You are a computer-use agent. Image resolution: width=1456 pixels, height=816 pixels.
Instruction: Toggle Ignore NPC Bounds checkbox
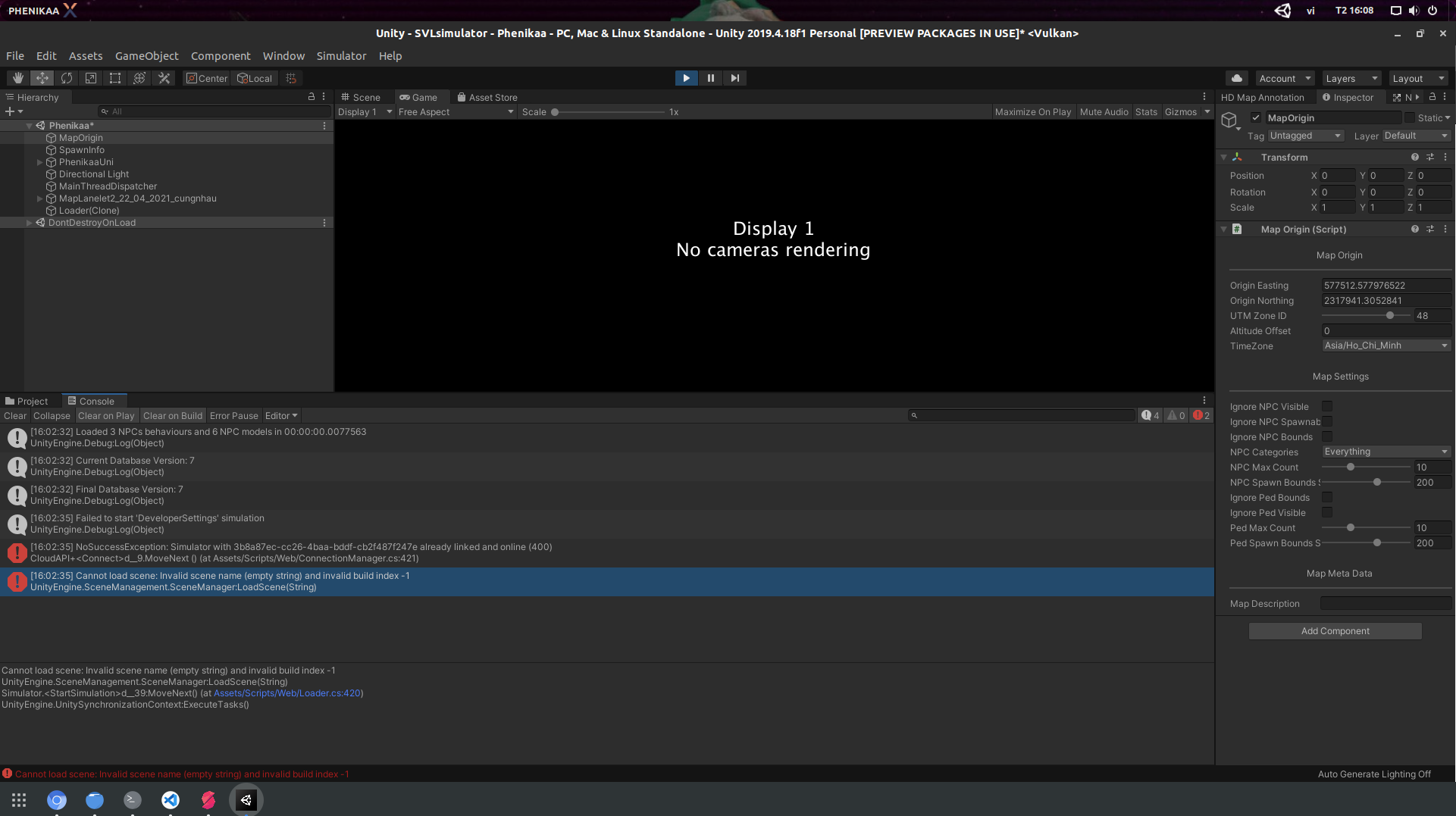1327,436
